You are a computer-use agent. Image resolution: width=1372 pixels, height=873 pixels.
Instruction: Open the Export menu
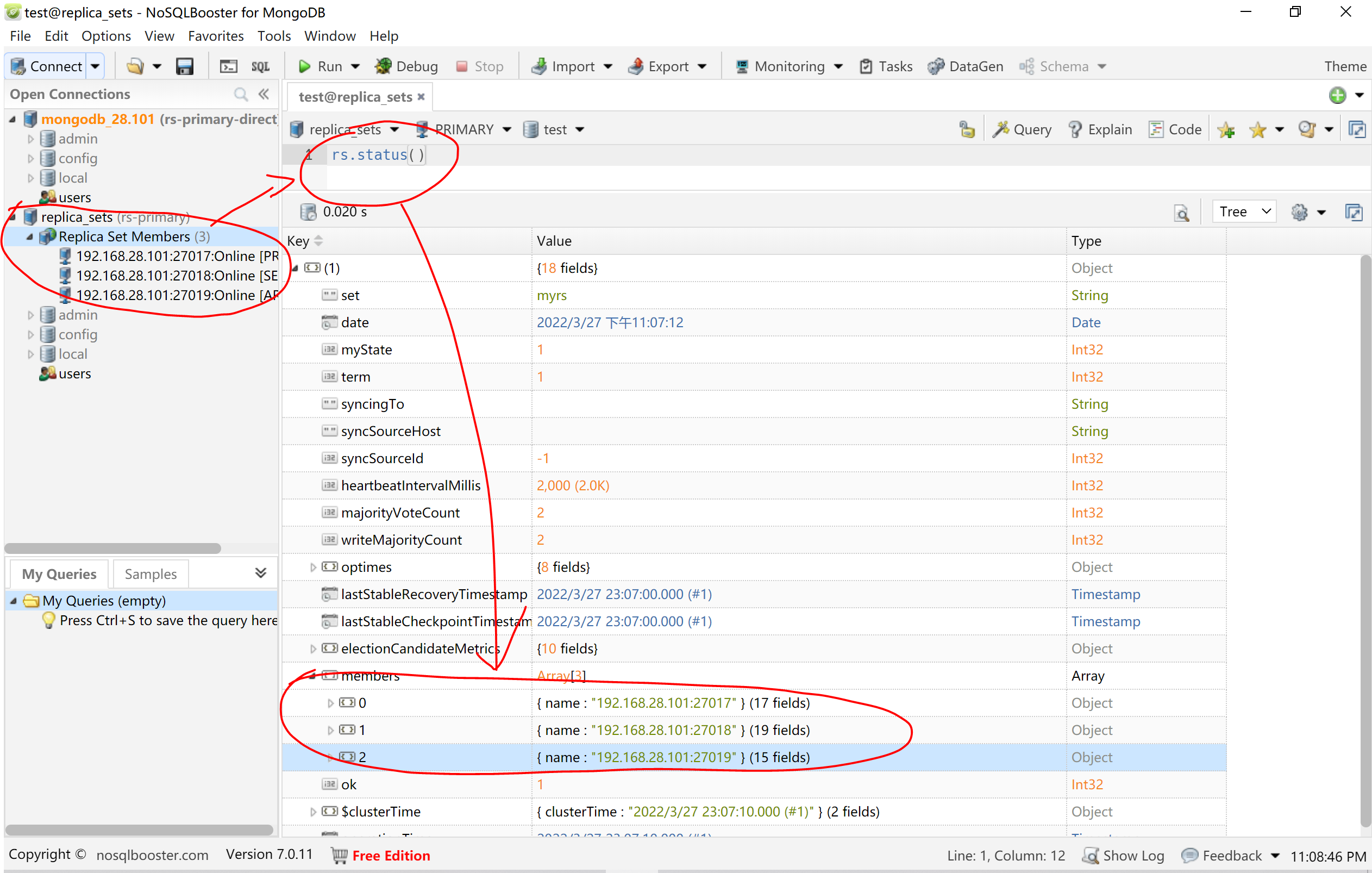[x=667, y=66]
